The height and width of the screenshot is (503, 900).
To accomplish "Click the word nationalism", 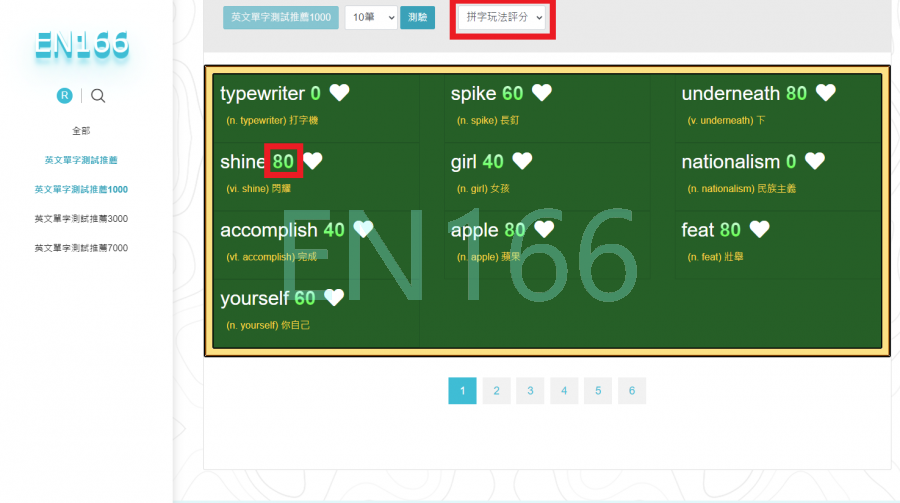I will (731, 162).
